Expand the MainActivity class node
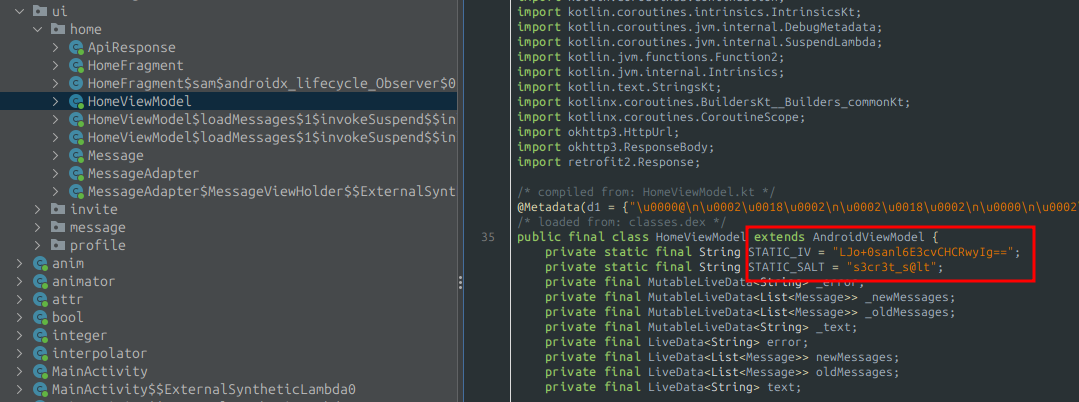This screenshot has height=402, width=1079. point(19,371)
